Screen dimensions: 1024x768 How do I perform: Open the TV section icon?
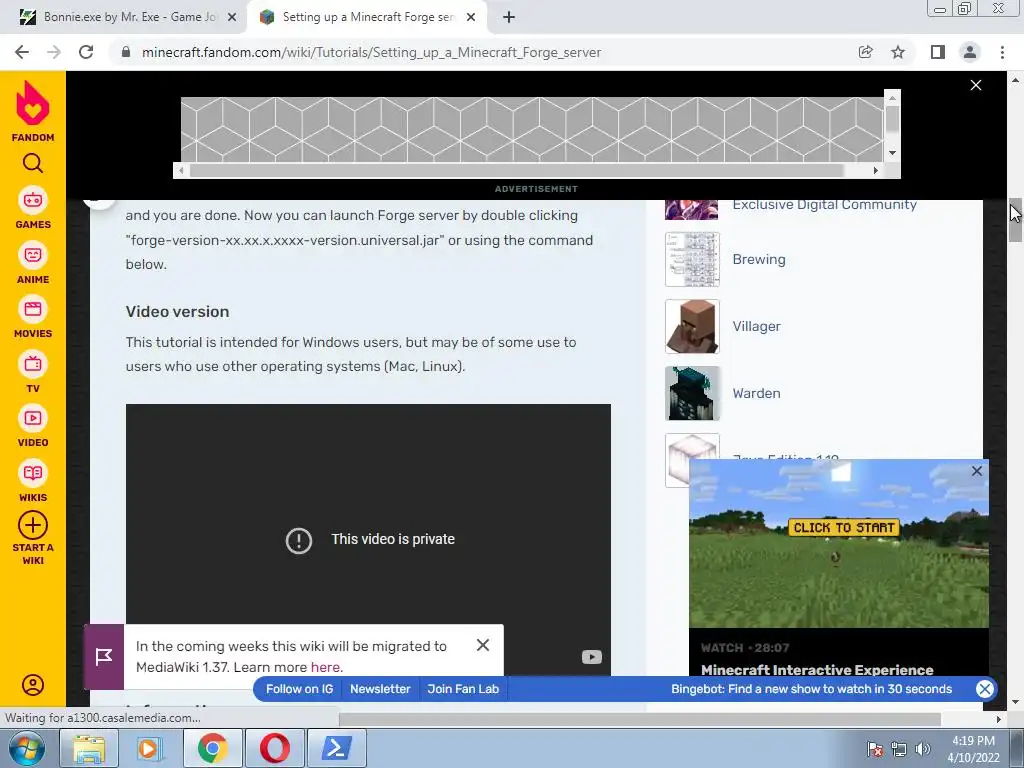pyautogui.click(x=33, y=364)
